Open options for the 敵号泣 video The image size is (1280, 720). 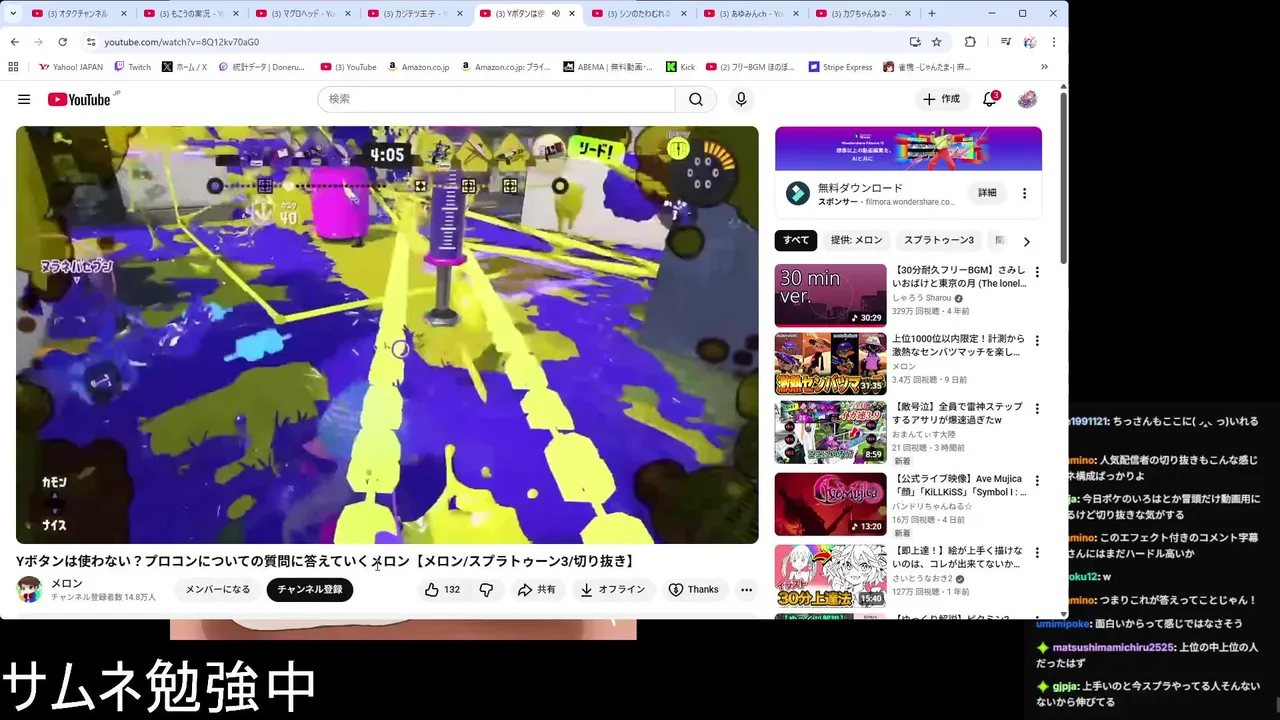click(1037, 409)
